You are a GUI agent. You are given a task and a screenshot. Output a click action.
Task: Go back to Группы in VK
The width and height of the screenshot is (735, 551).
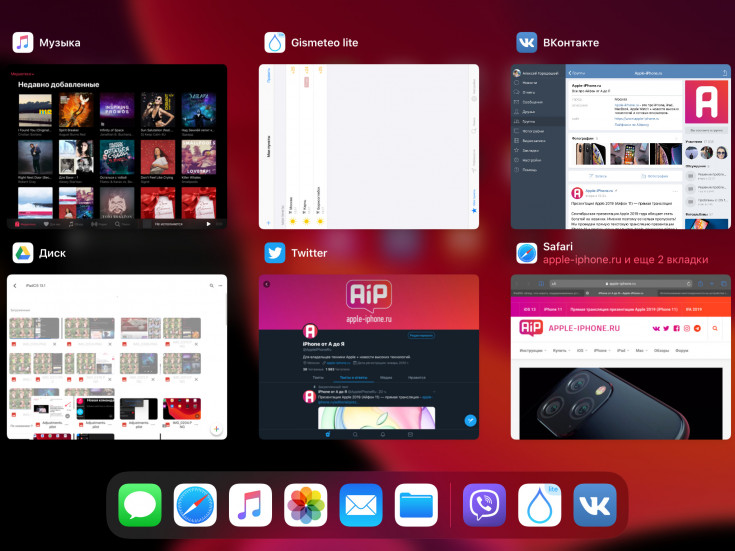pos(577,73)
